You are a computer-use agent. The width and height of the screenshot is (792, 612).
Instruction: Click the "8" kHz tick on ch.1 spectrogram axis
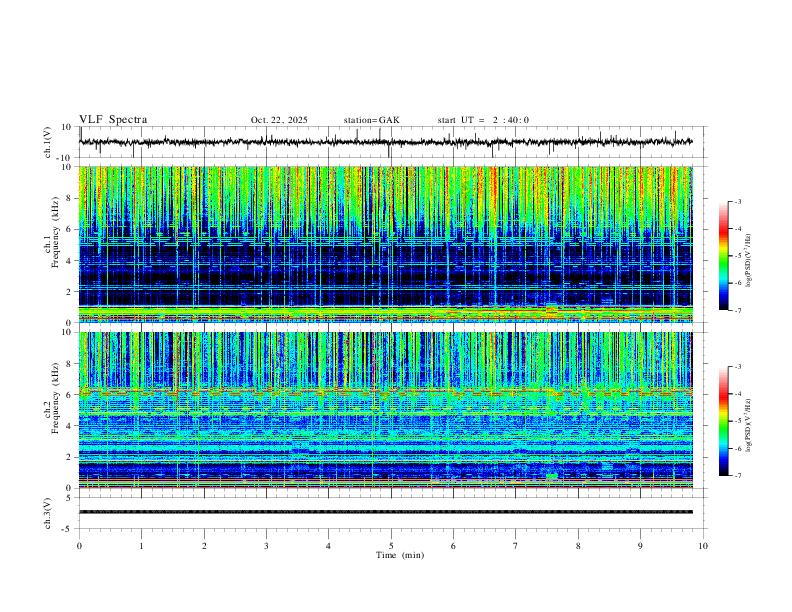69,198
